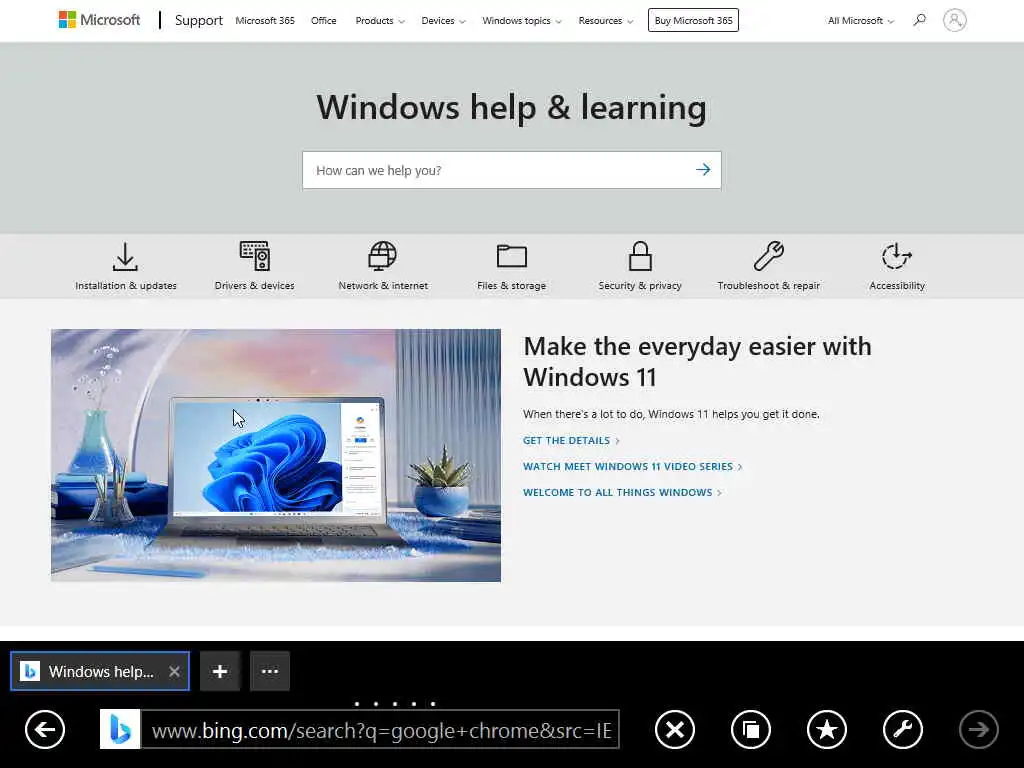The height and width of the screenshot is (768, 1024).
Task: Focus the How can we help you search box
Action: coord(511,170)
